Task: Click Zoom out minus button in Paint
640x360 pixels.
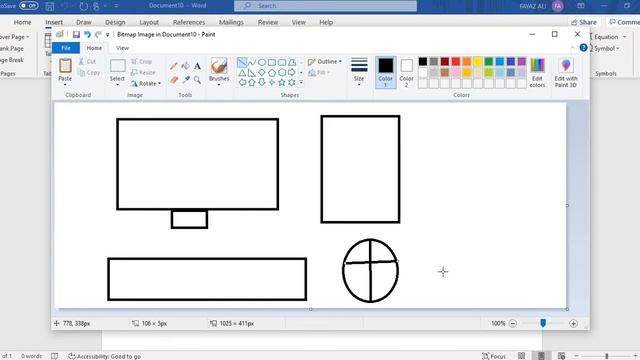Action: tap(513, 323)
